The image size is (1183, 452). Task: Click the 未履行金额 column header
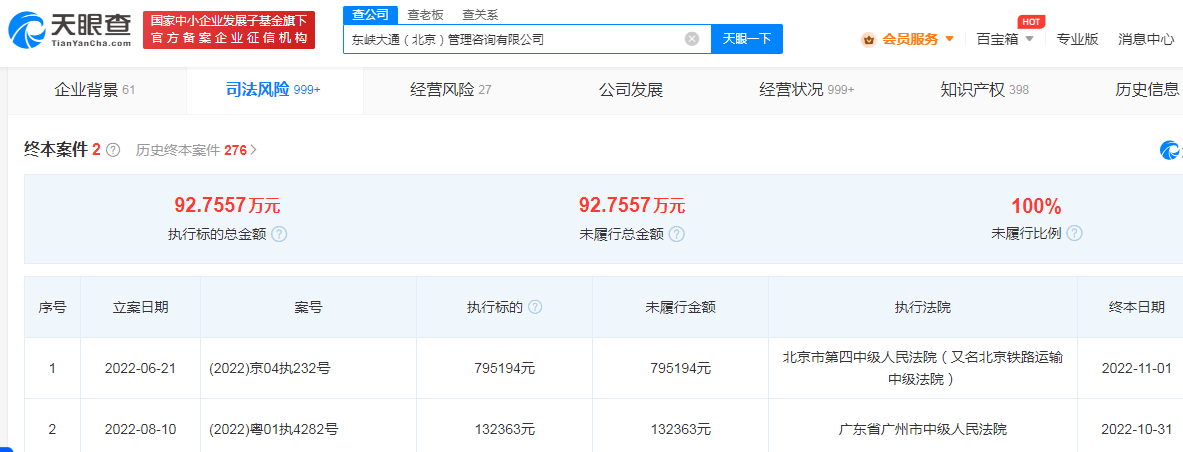[681, 307]
